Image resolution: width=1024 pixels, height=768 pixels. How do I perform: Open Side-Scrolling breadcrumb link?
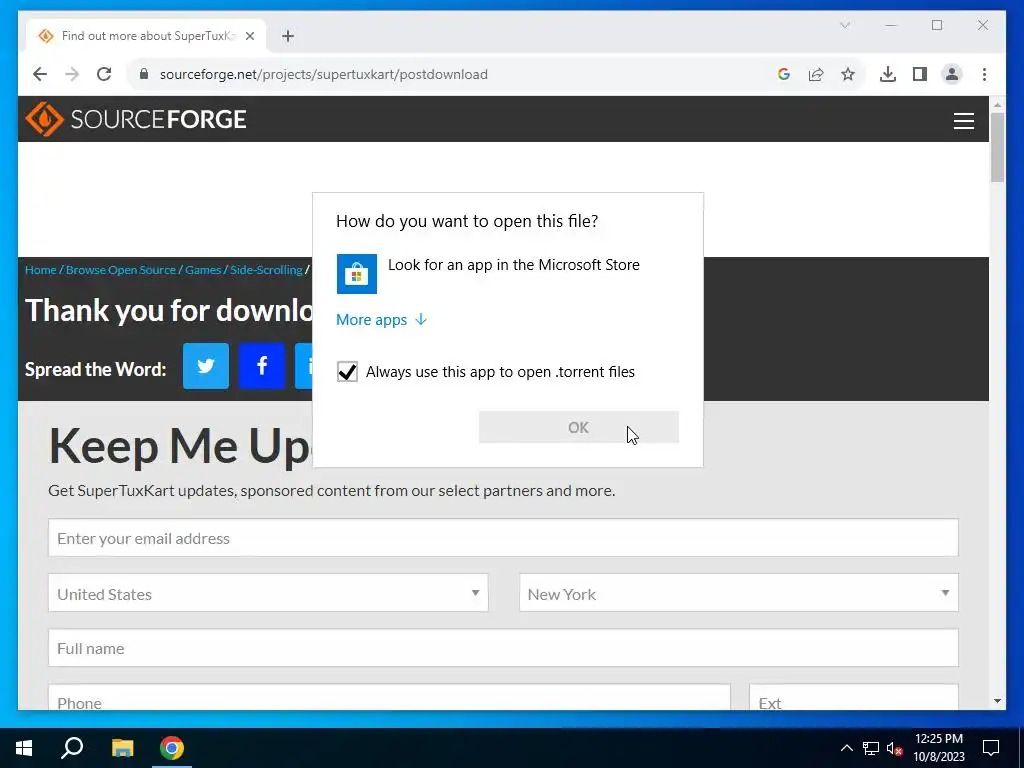266,270
